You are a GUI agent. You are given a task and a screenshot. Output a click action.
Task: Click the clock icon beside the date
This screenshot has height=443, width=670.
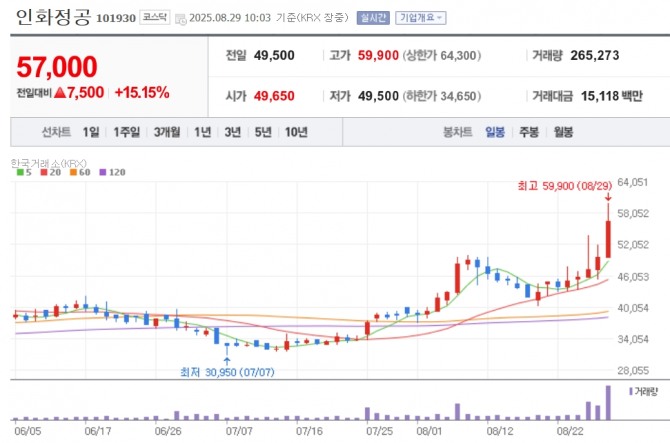click(x=181, y=19)
